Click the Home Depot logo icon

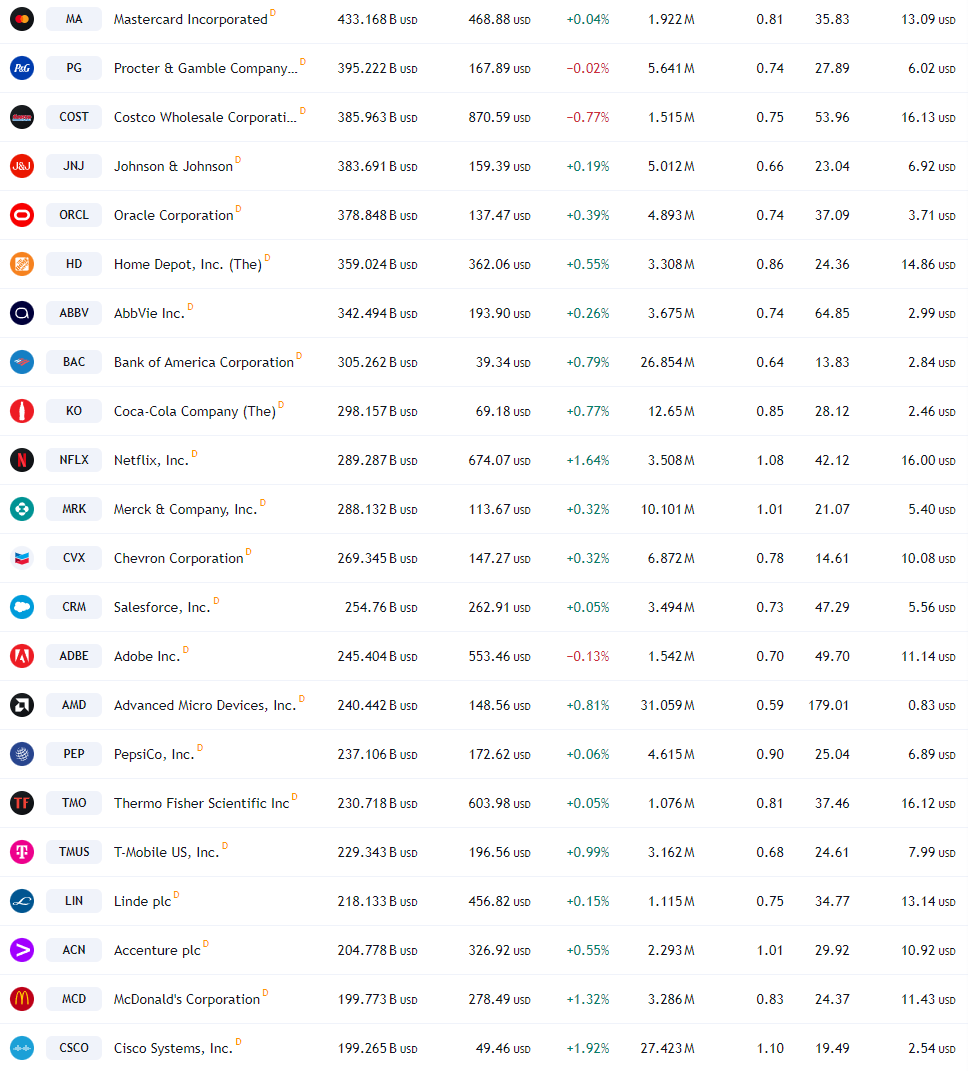point(22,264)
